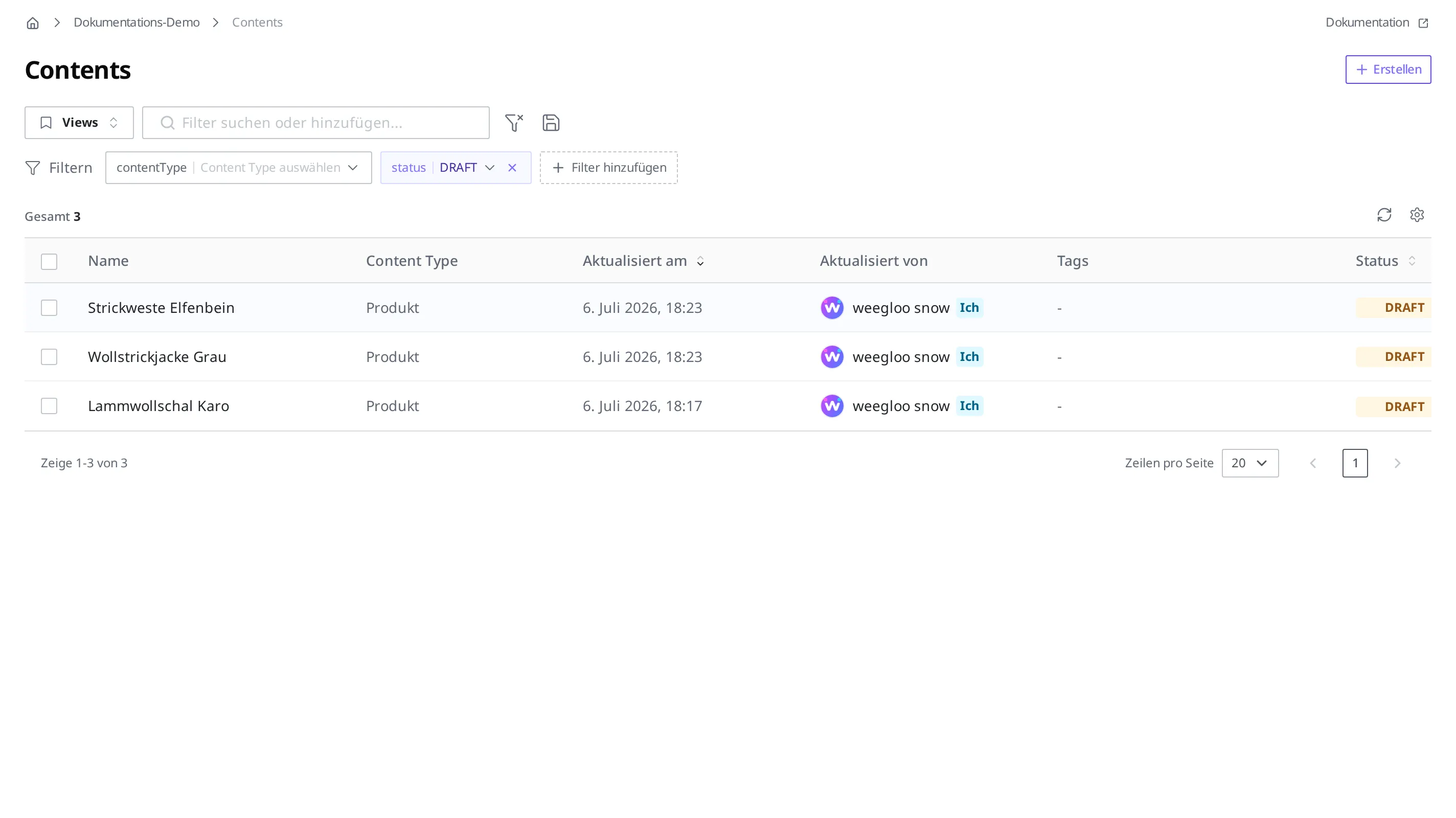Sort by Aktualisiert am column

(x=643, y=261)
